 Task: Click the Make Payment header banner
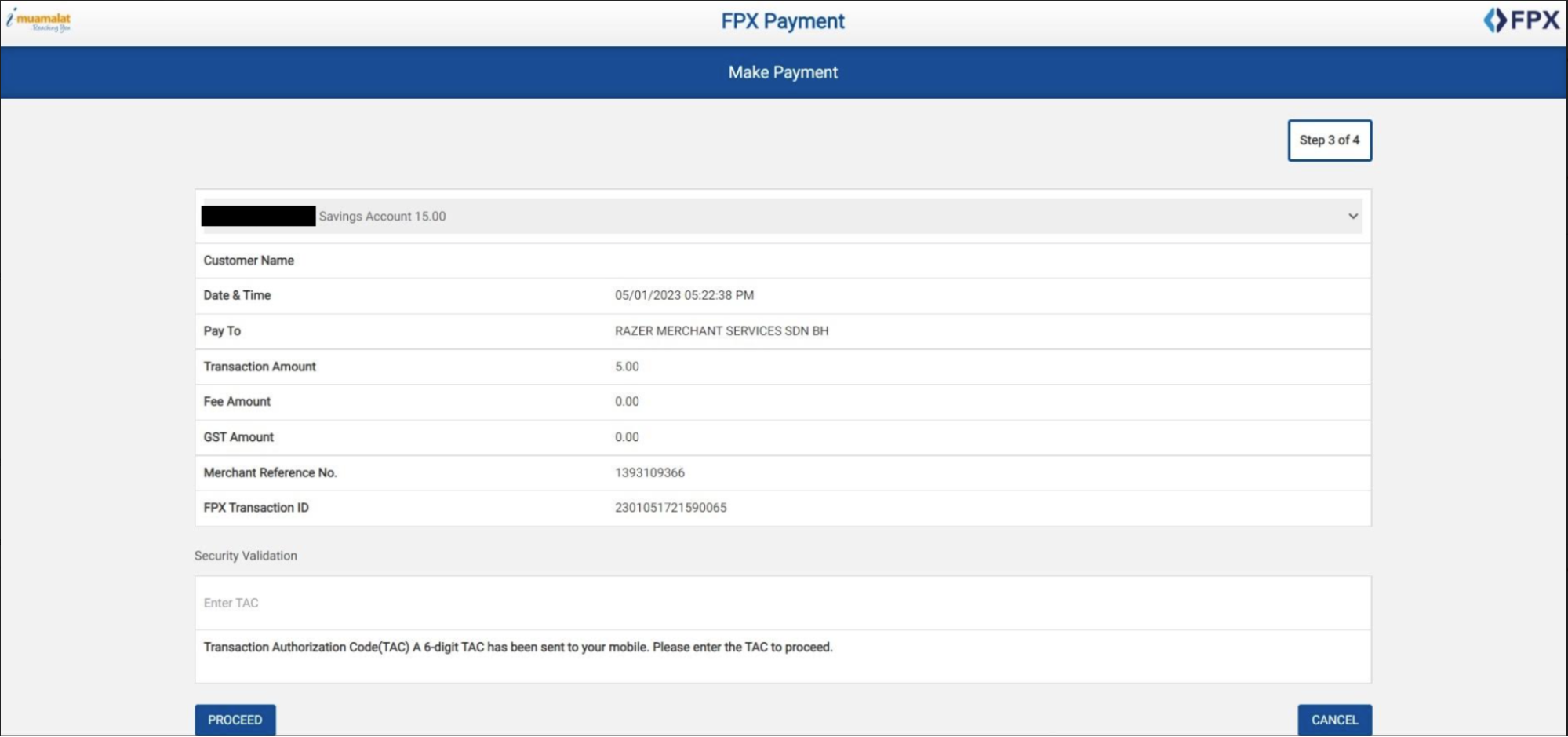782,72
